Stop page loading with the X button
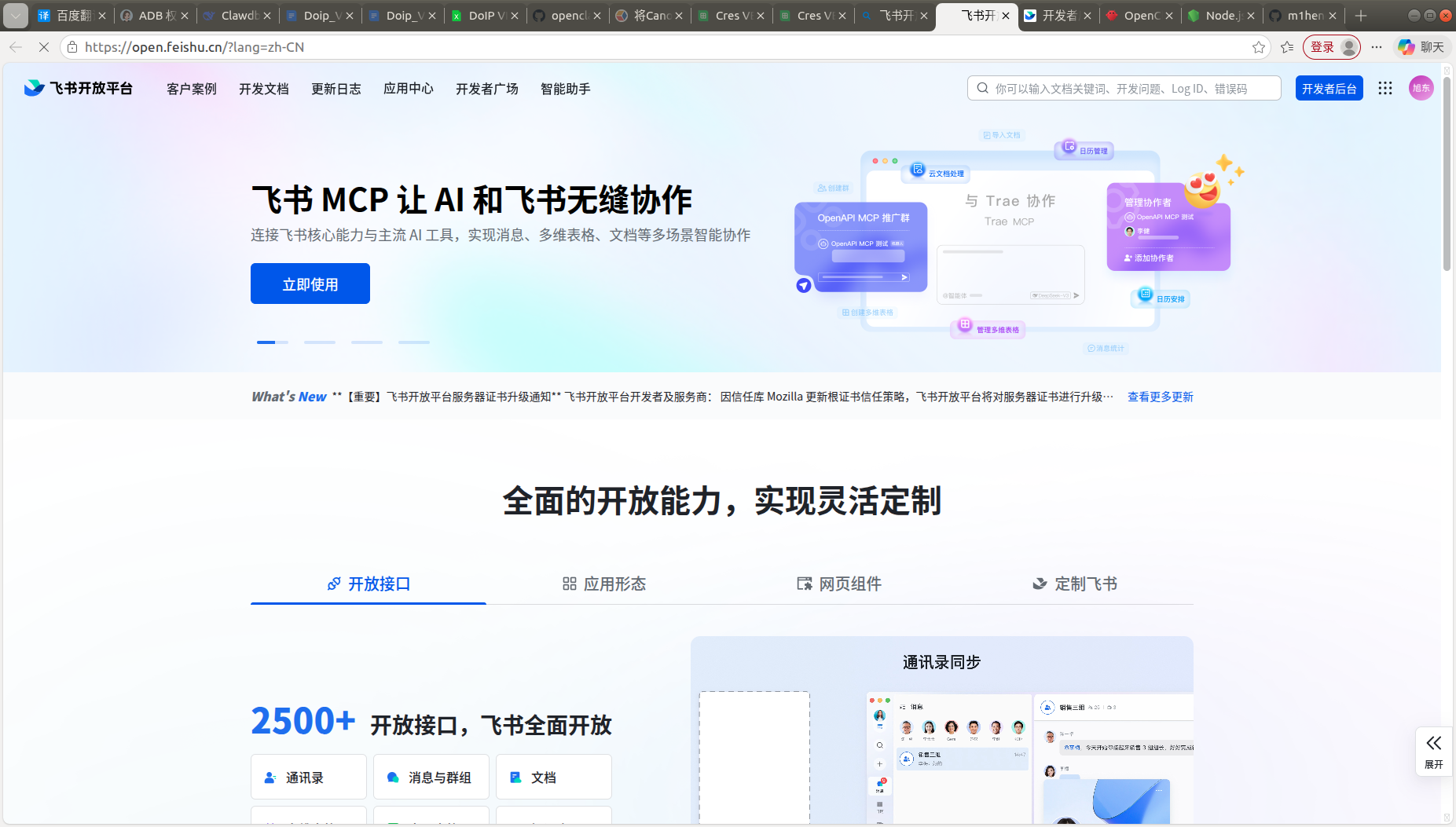This screenshot has width=1456, height=827. click(x=44, y=47)
